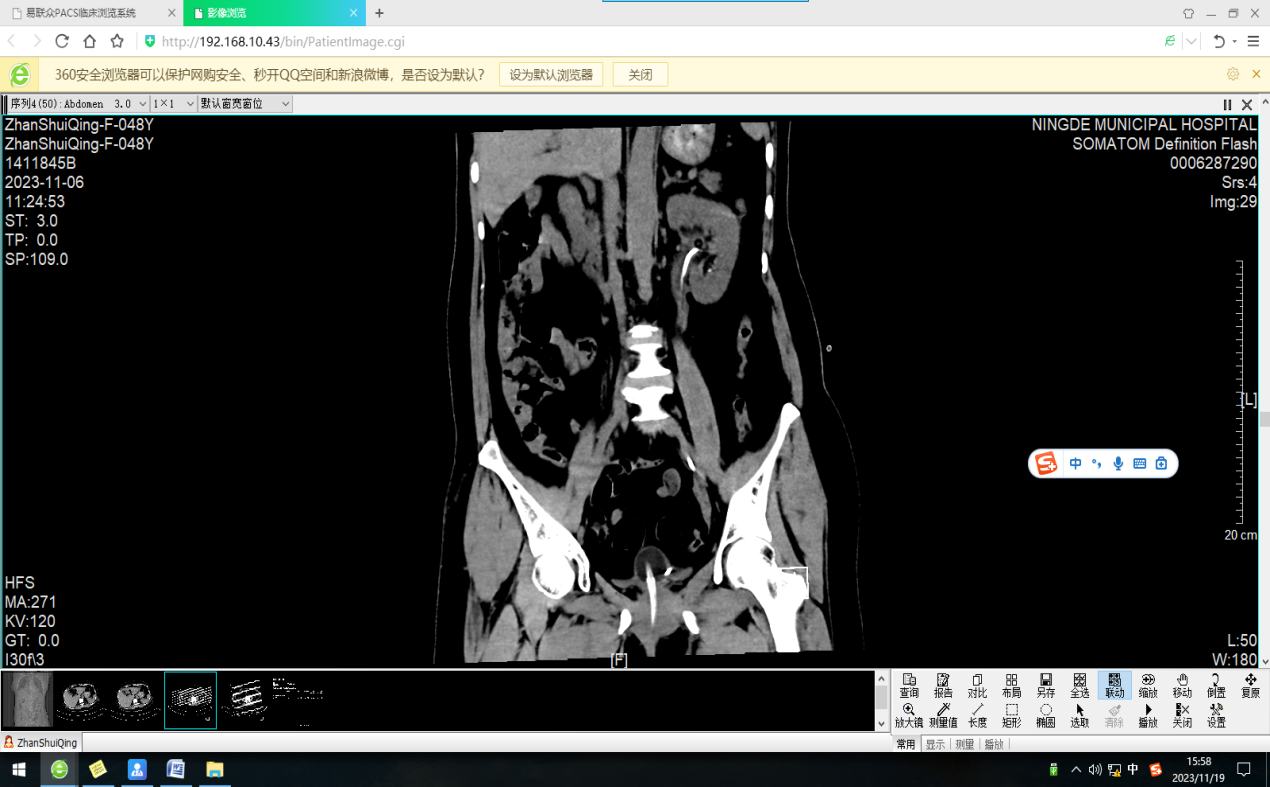
Task: Open a new browser tab
Action: click(x=379, y=13)
